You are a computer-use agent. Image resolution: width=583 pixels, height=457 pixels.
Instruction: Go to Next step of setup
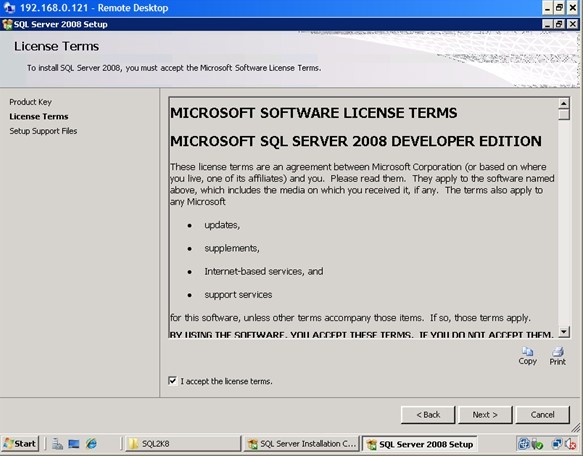[x=485, y=415]
